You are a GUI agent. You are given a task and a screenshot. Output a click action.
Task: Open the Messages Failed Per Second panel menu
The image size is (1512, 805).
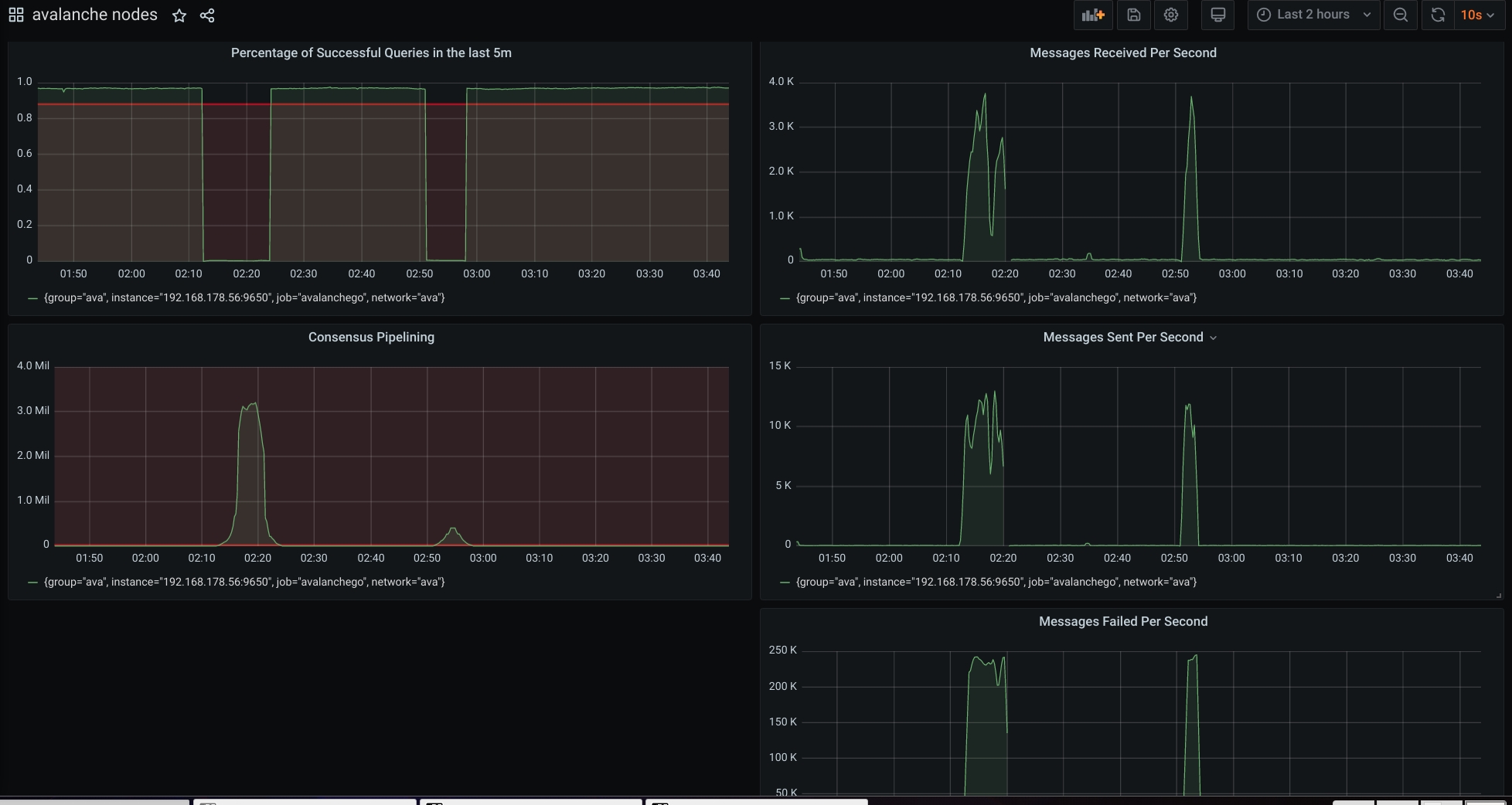tap(1123, 621)
